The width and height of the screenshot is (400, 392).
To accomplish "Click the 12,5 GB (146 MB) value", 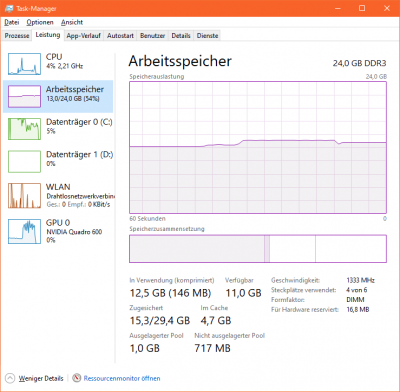I will pyautogui.click(x=170, y=293).
